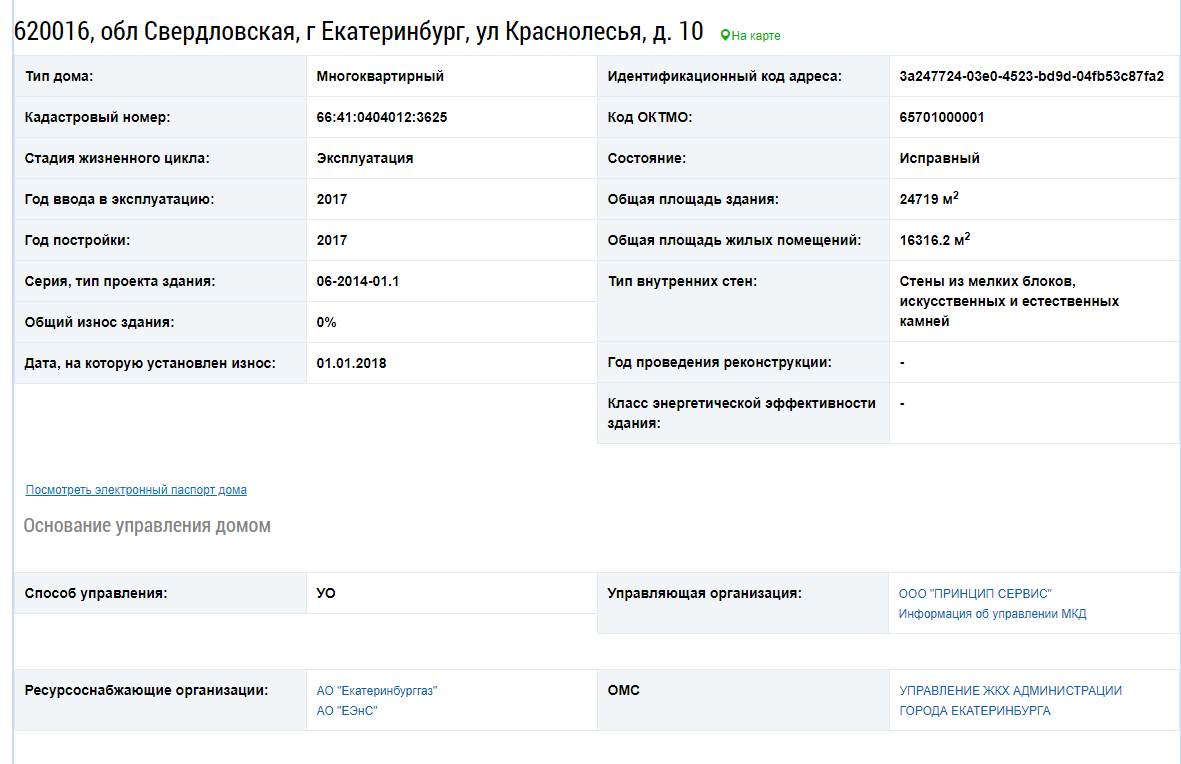Click the green map pin icon
This screenshot has width=1181, height=764.
[724, 35]
